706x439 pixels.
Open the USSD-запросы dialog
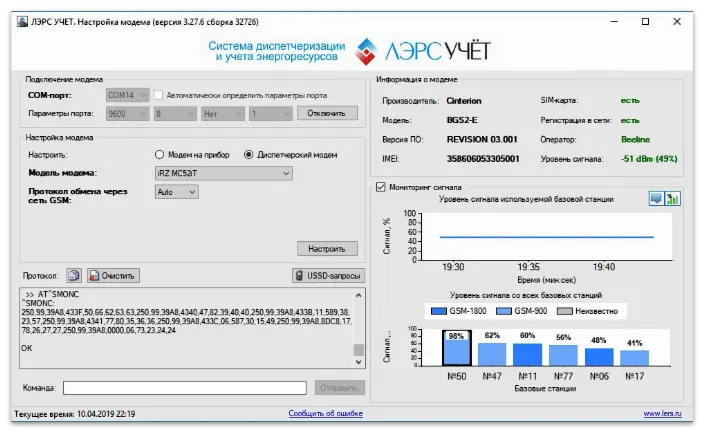pyautogui.click(x=328, y=276)
